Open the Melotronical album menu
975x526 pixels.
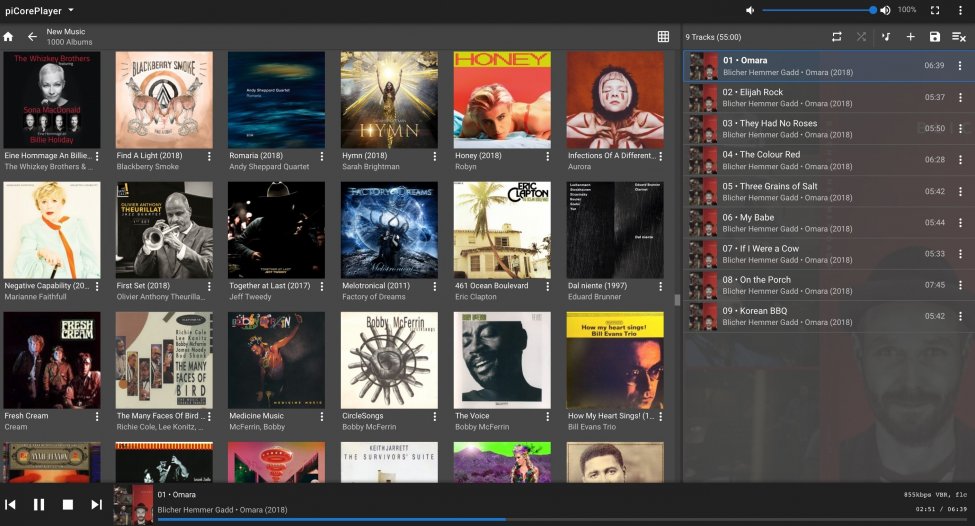pyautogui.click(x=435, y=286)
